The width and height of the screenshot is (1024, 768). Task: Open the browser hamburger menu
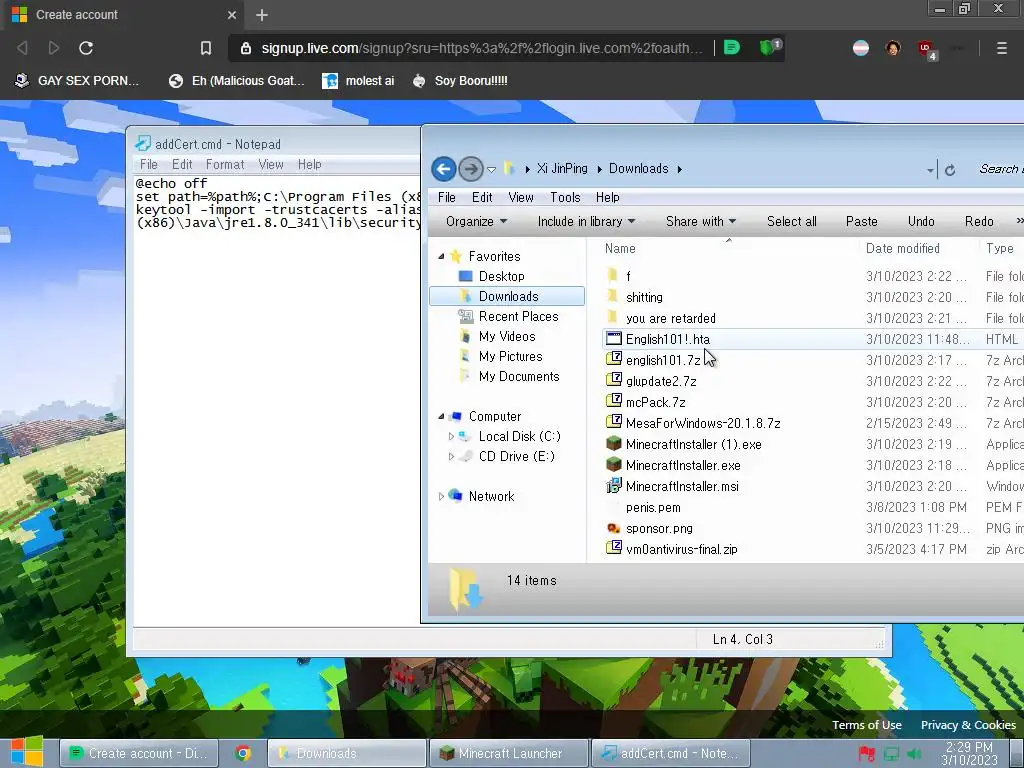tap(1001, 48)
